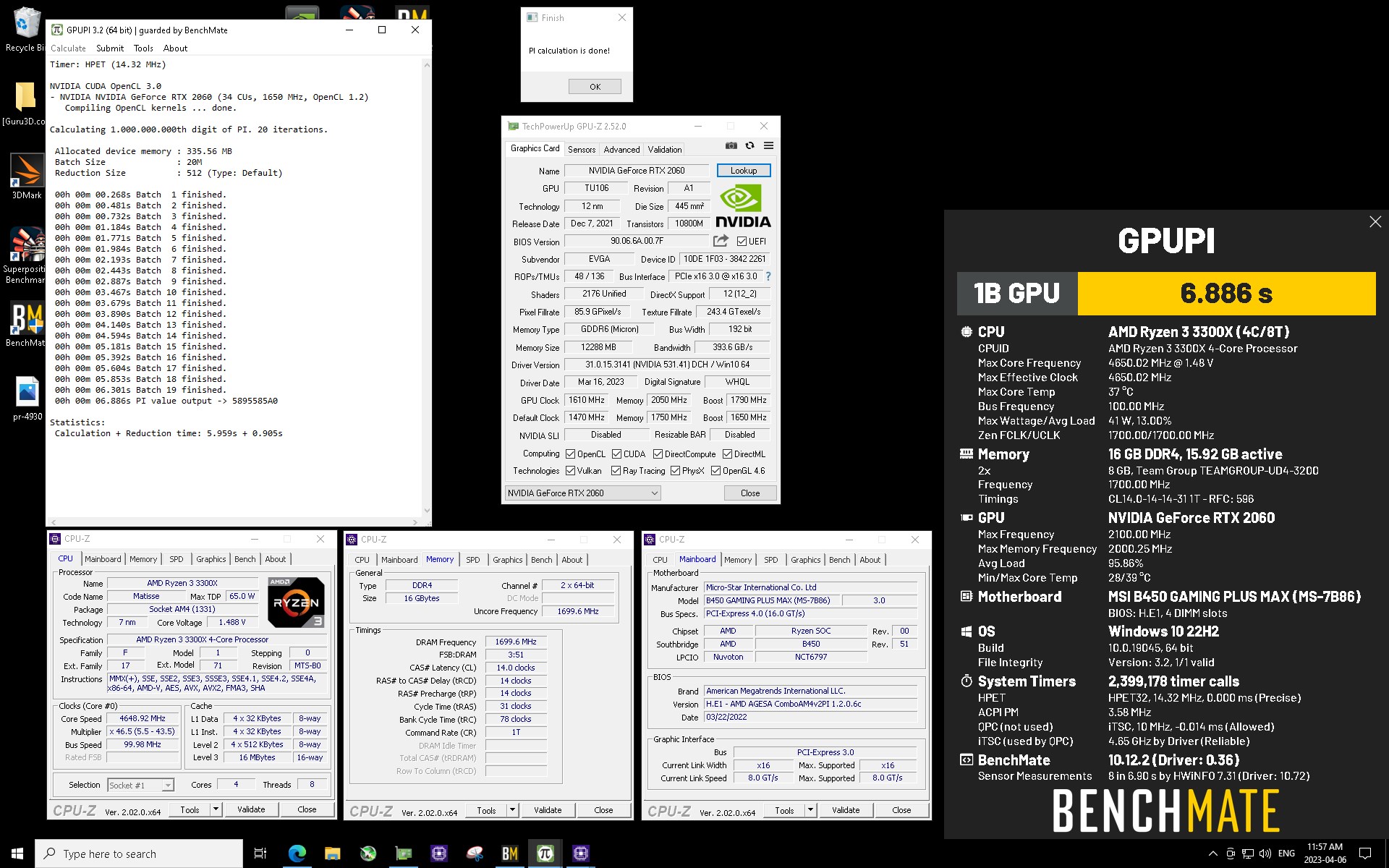1389x868 pixels.
Task: Open the GPU-Z hamburger menu
Action: 768,146
